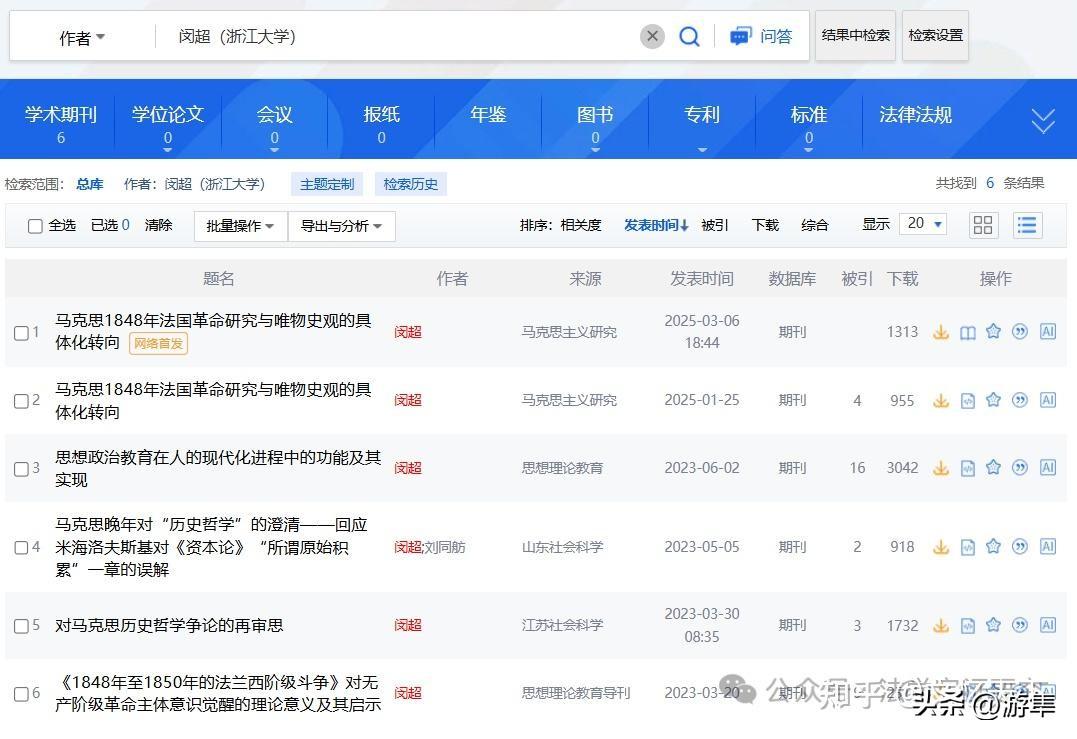The image size is (1077, 739).
Task: Favorite the third result with star icon
Action: click(x=993, y=467)
